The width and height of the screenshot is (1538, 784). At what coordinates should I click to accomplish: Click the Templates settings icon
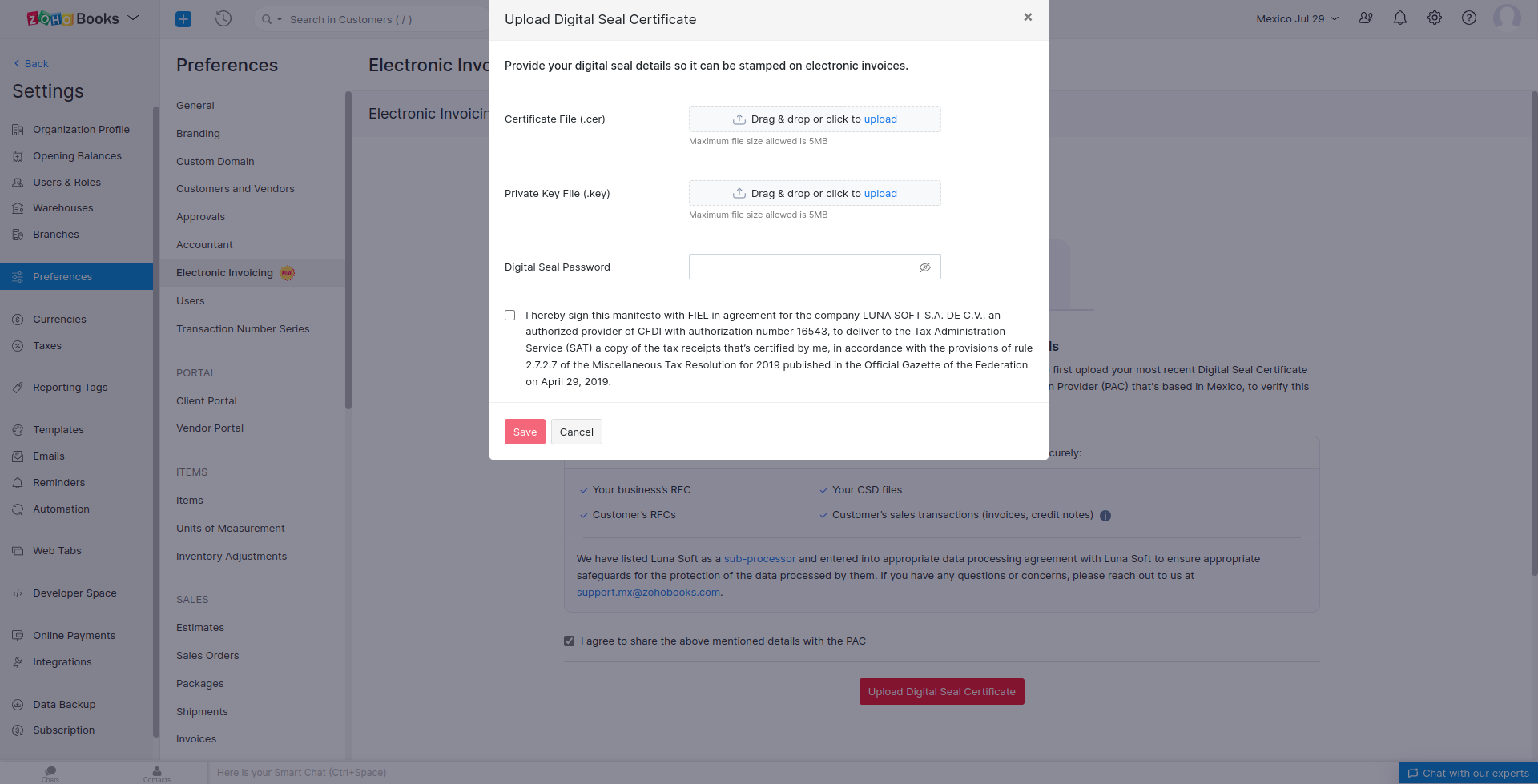pyautogui.click(x=18, y=429)
